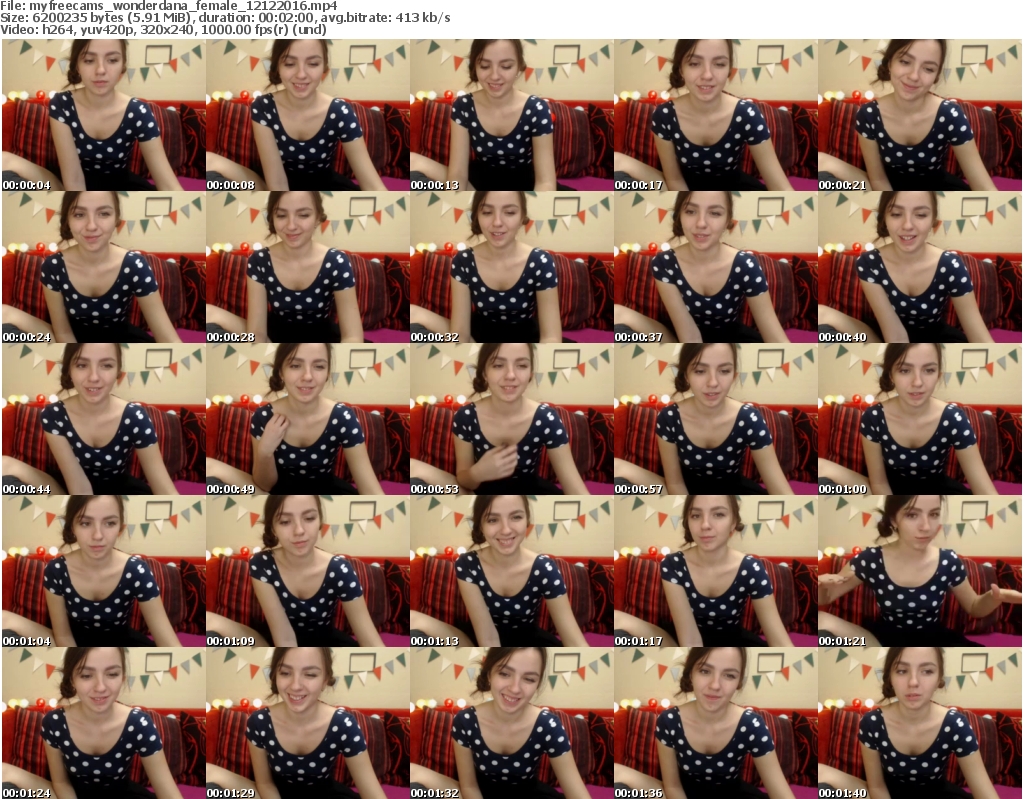Select the thumbnail timestamped 00:00:44
Image resolution: width=1024 pixels, height=799 pixels.
coord(104,419)
